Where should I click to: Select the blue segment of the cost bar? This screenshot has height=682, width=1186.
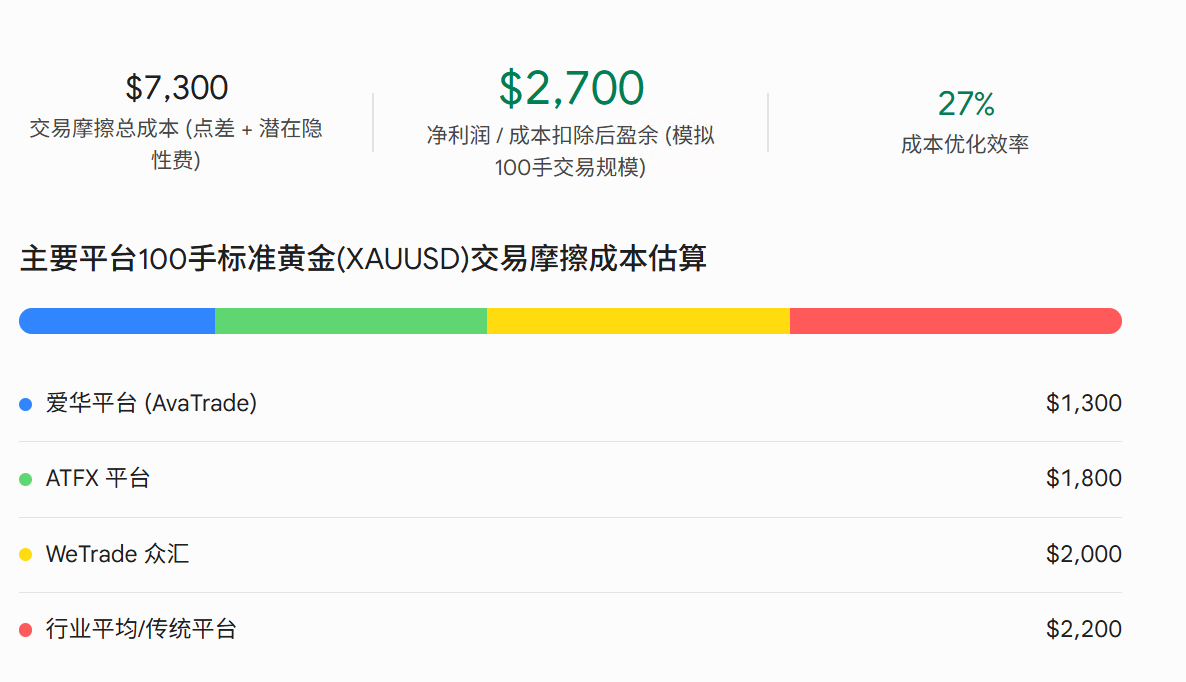(117, 321)
